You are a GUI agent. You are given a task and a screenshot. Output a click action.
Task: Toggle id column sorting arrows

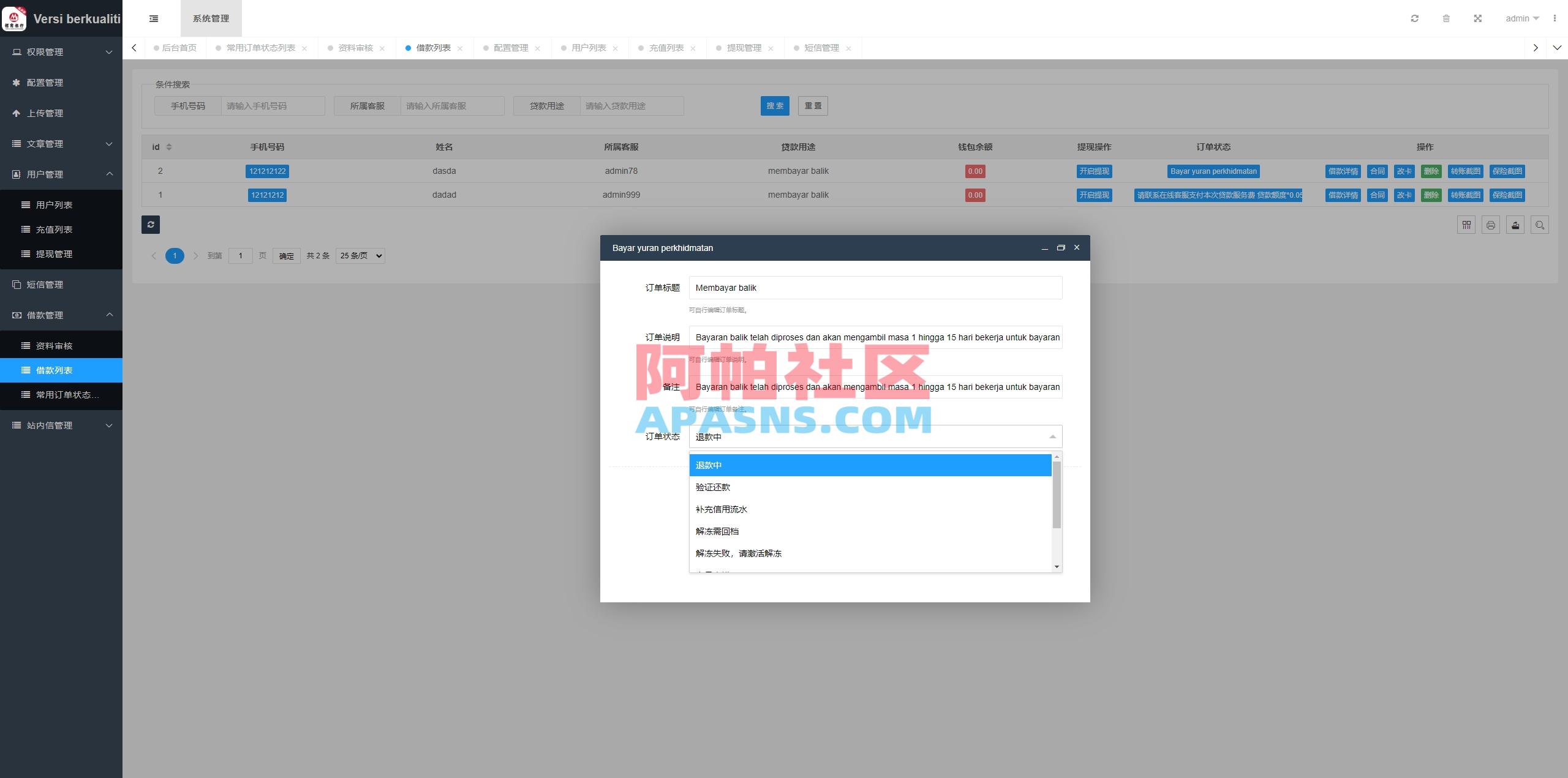coord(169,147)
